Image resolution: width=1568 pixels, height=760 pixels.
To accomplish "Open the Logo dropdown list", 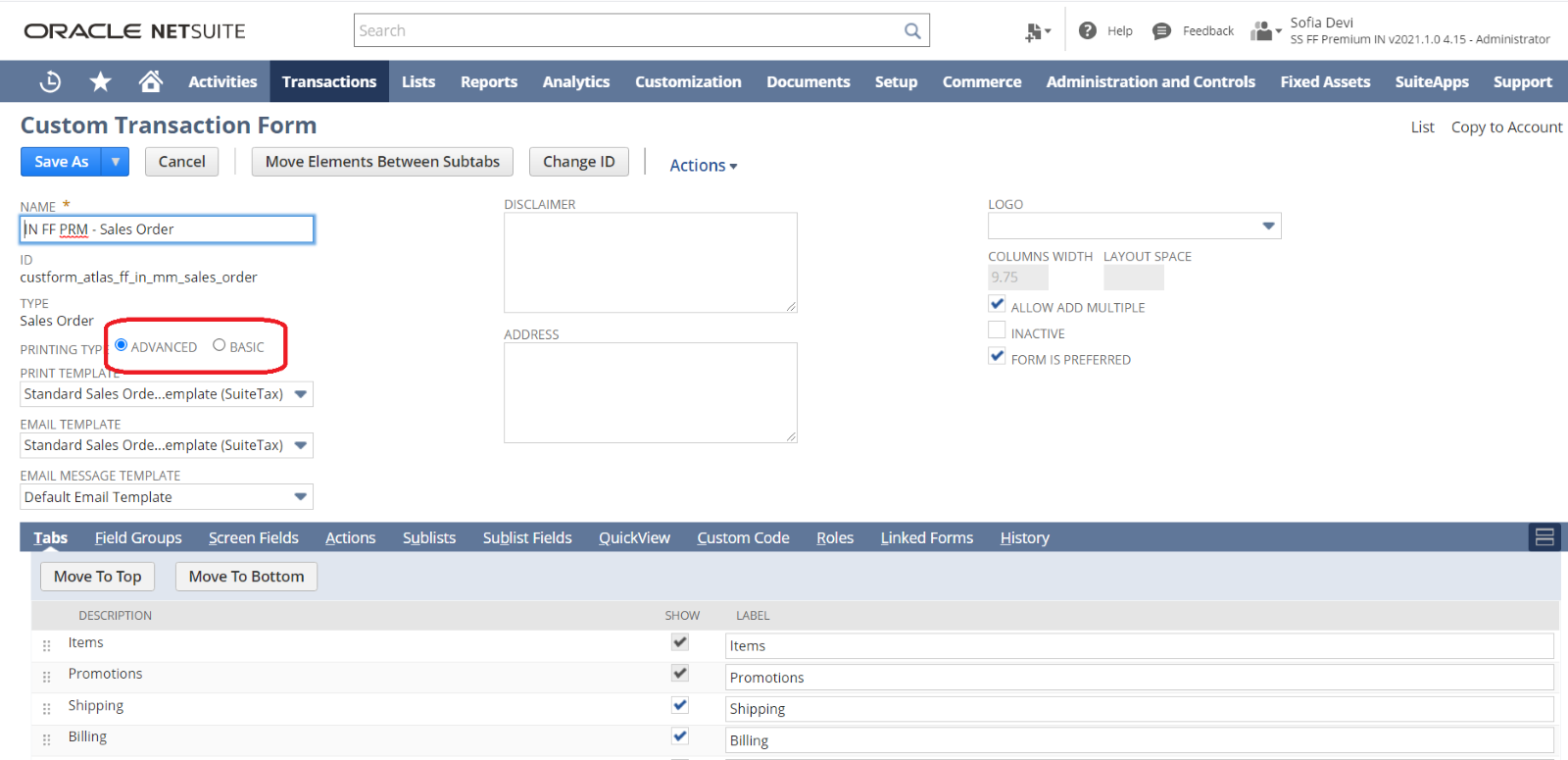I will (1268, 227).
